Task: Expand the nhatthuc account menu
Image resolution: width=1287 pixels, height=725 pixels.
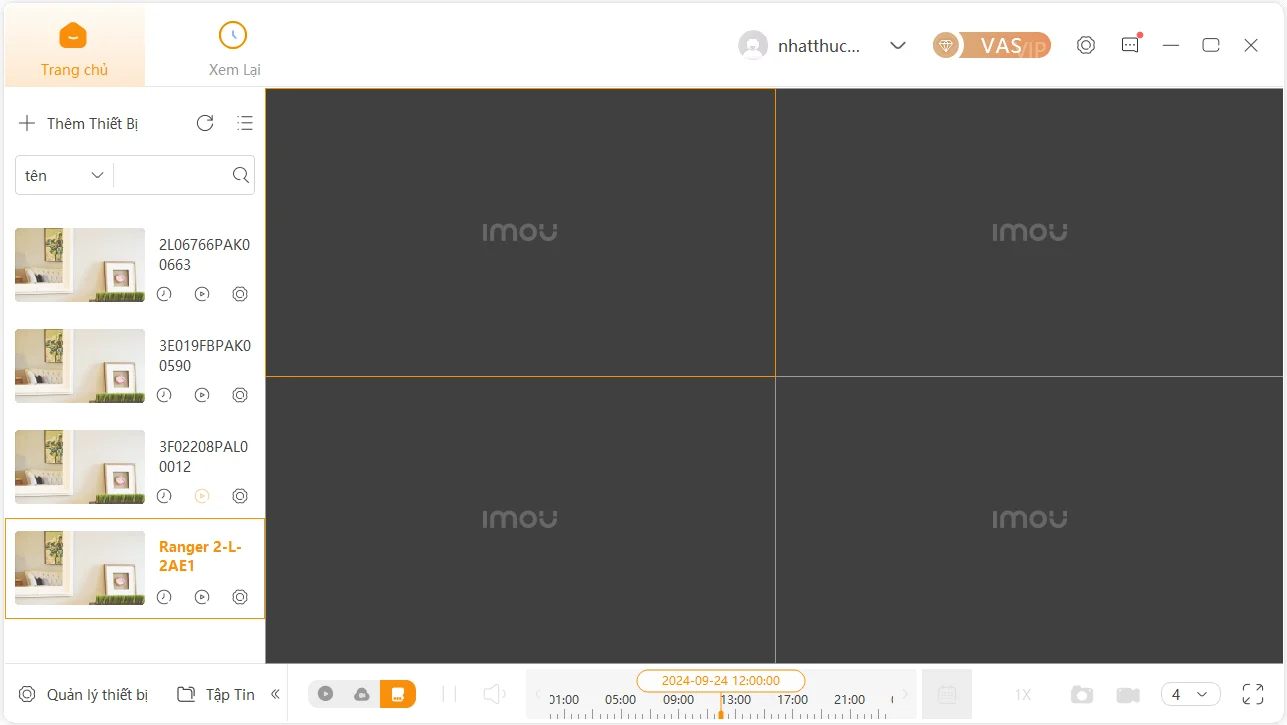Action: click(898, 45)
